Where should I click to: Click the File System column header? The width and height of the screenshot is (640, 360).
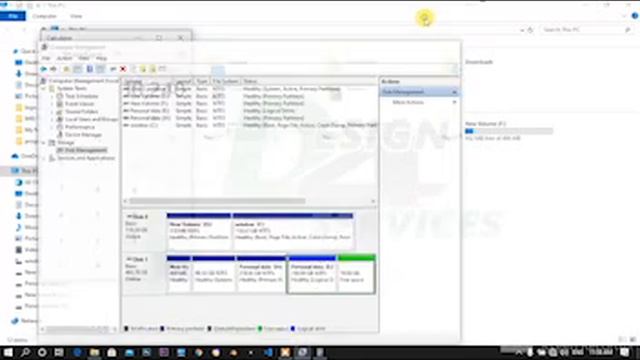[x=225, y=81]
